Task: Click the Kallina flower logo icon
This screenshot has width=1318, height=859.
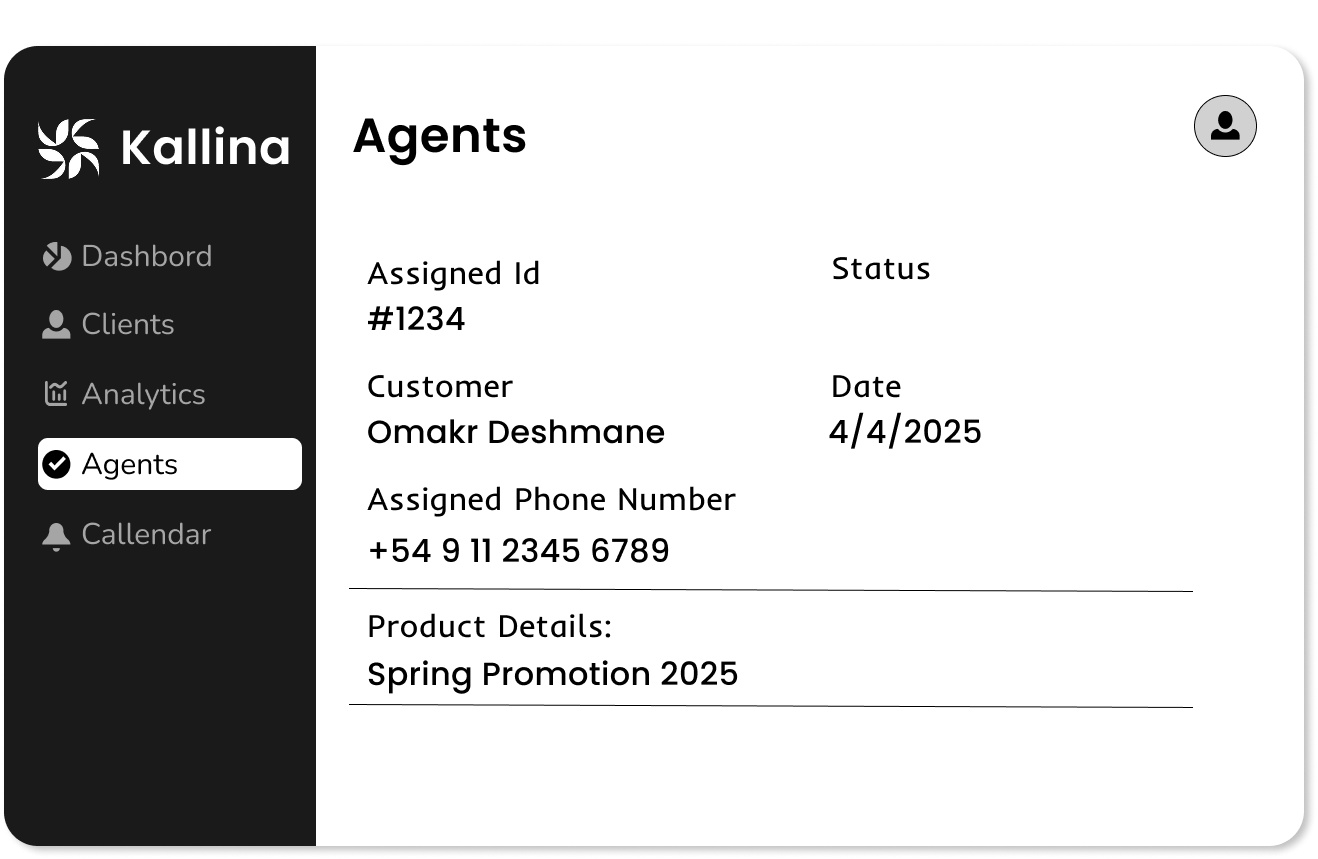Action: 67,146
